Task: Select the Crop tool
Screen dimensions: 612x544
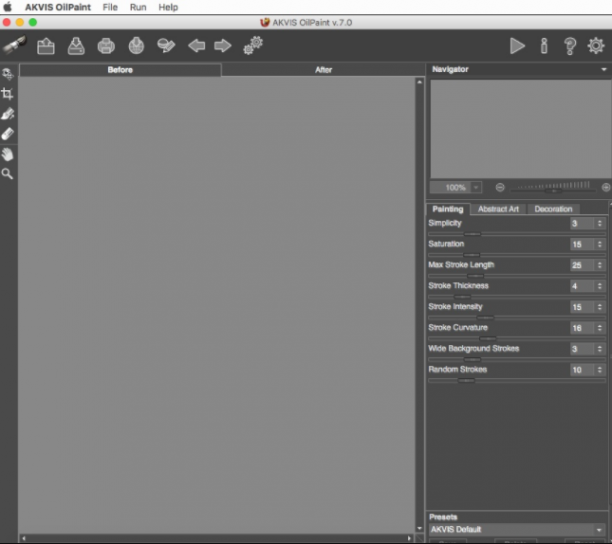Action: (x=7, y=94)
